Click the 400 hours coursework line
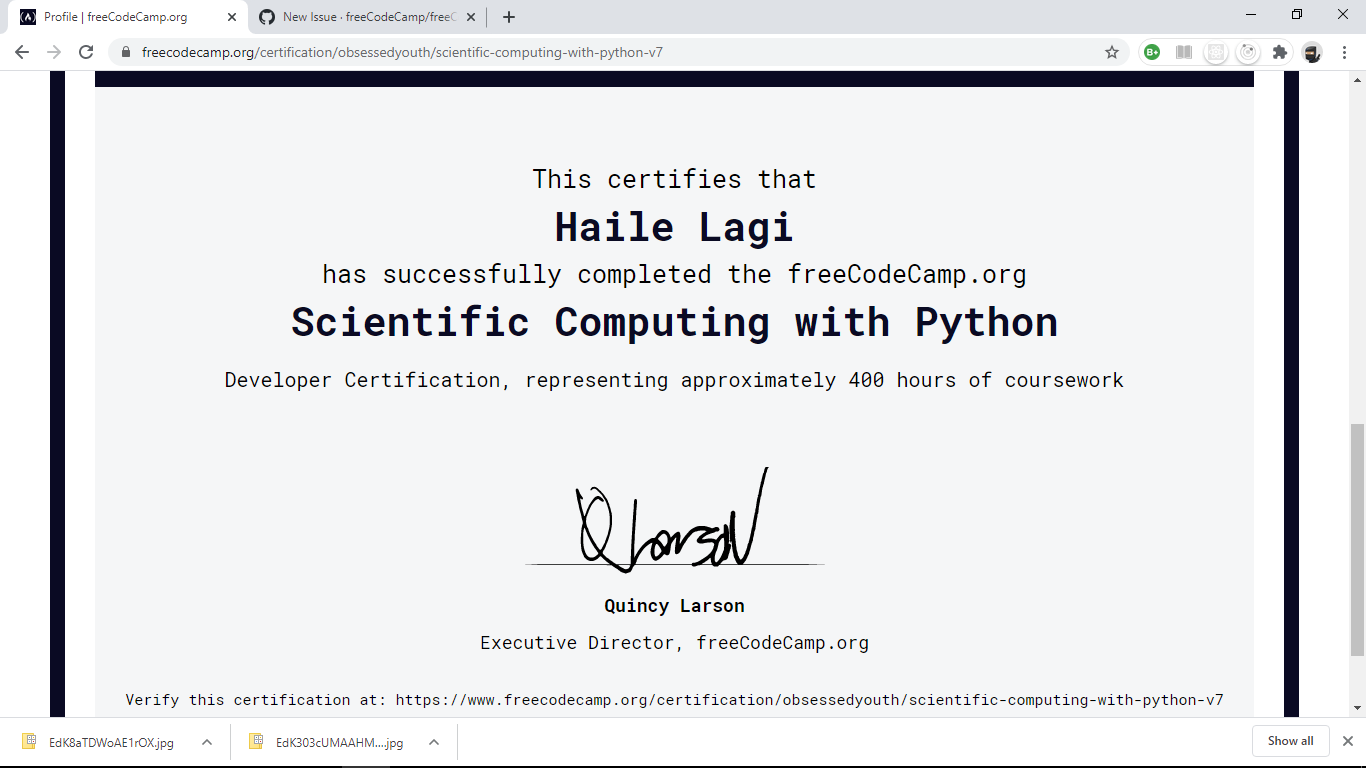The image size is (1366, 768). tap(674, 380)
